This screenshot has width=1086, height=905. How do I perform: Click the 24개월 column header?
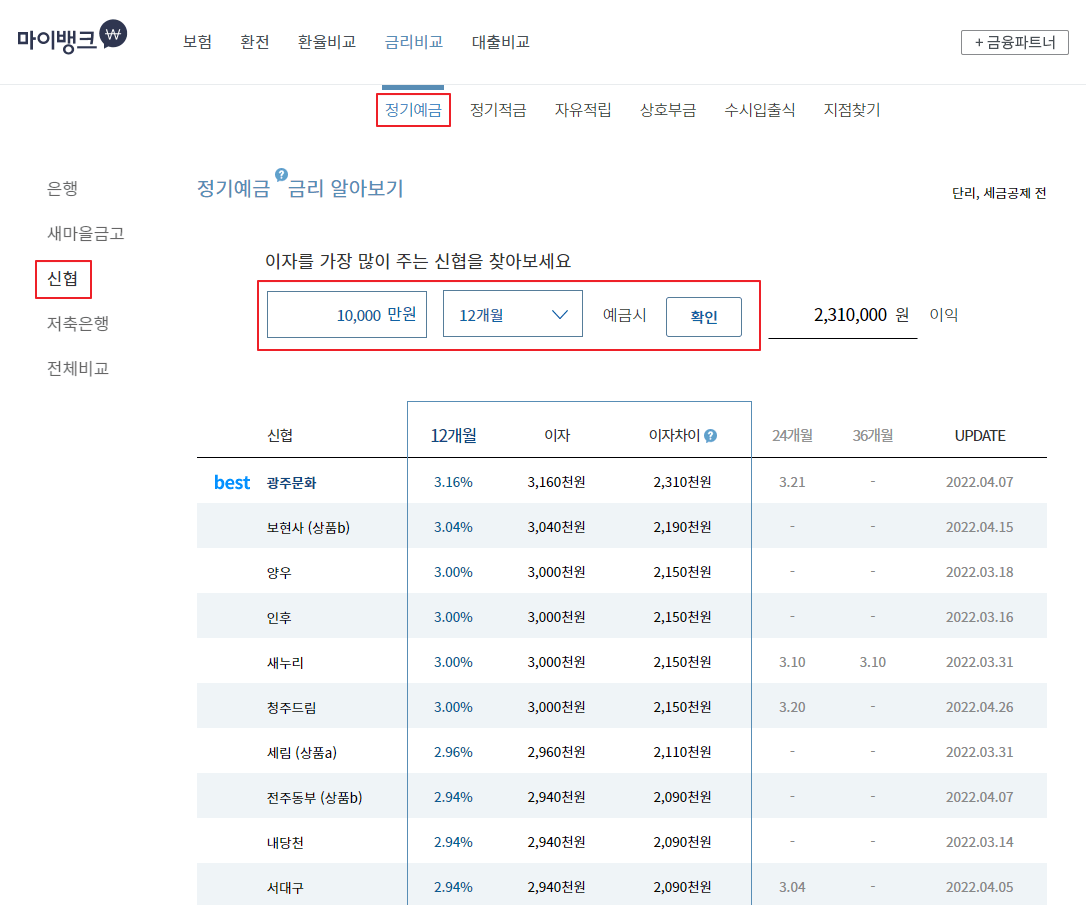tap(792, 436)
